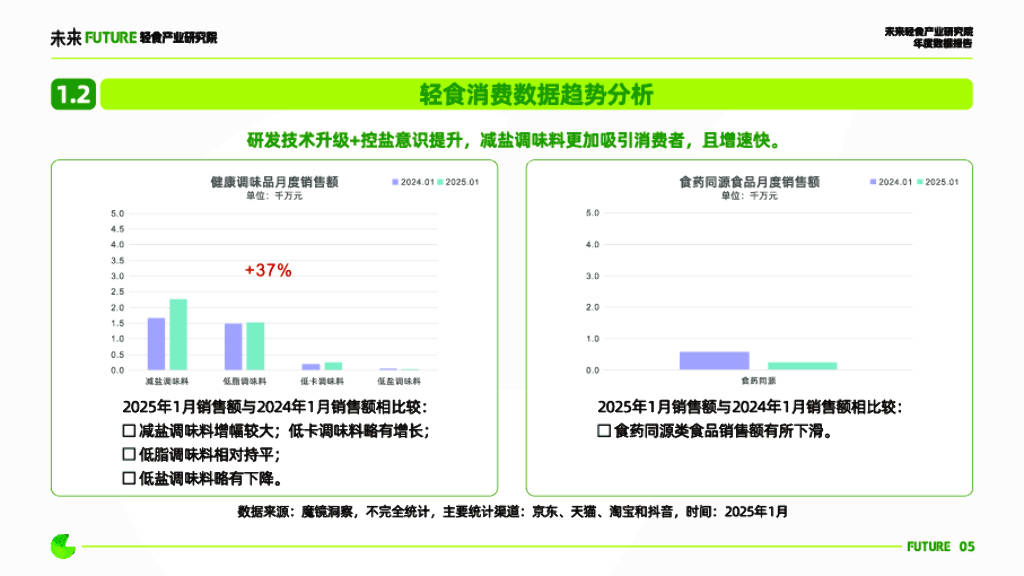Select the 减盐调味料 axis label on left chart

[166, 379]
